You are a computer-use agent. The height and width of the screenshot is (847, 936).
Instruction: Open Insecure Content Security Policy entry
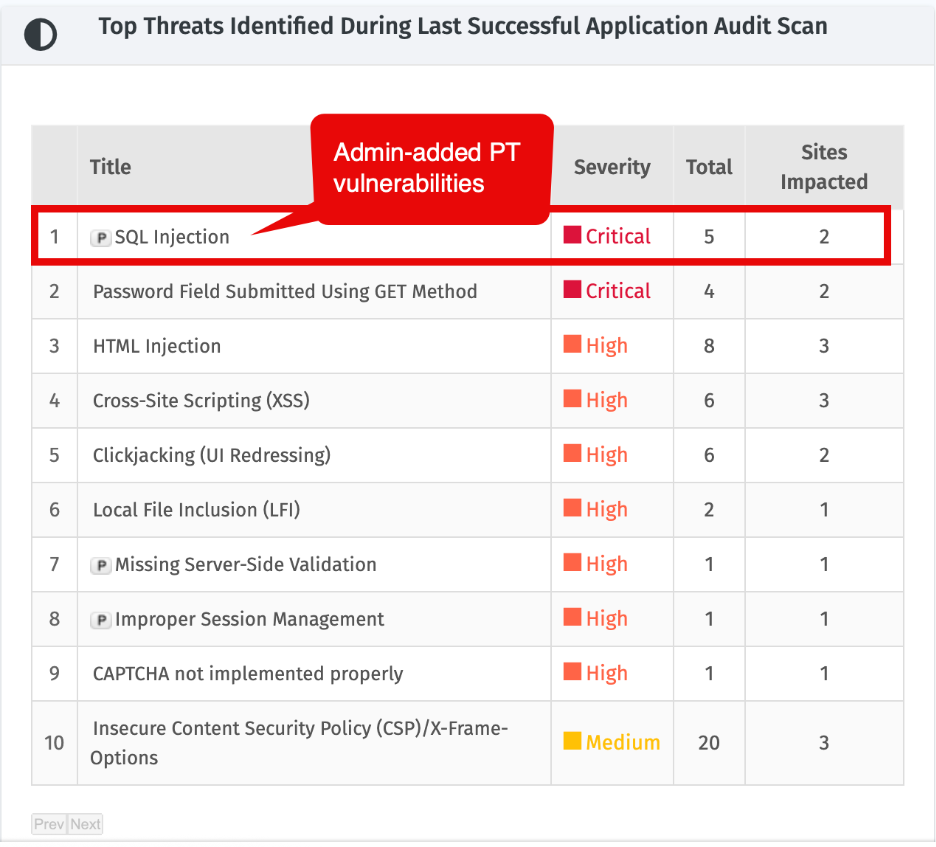[x=299, y=743]
